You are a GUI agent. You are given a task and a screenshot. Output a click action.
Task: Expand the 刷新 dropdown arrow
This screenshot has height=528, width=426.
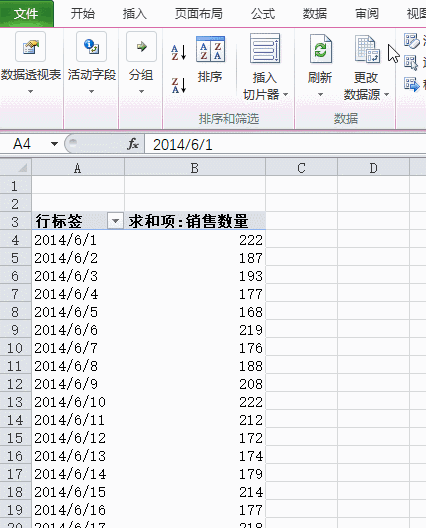320,94
